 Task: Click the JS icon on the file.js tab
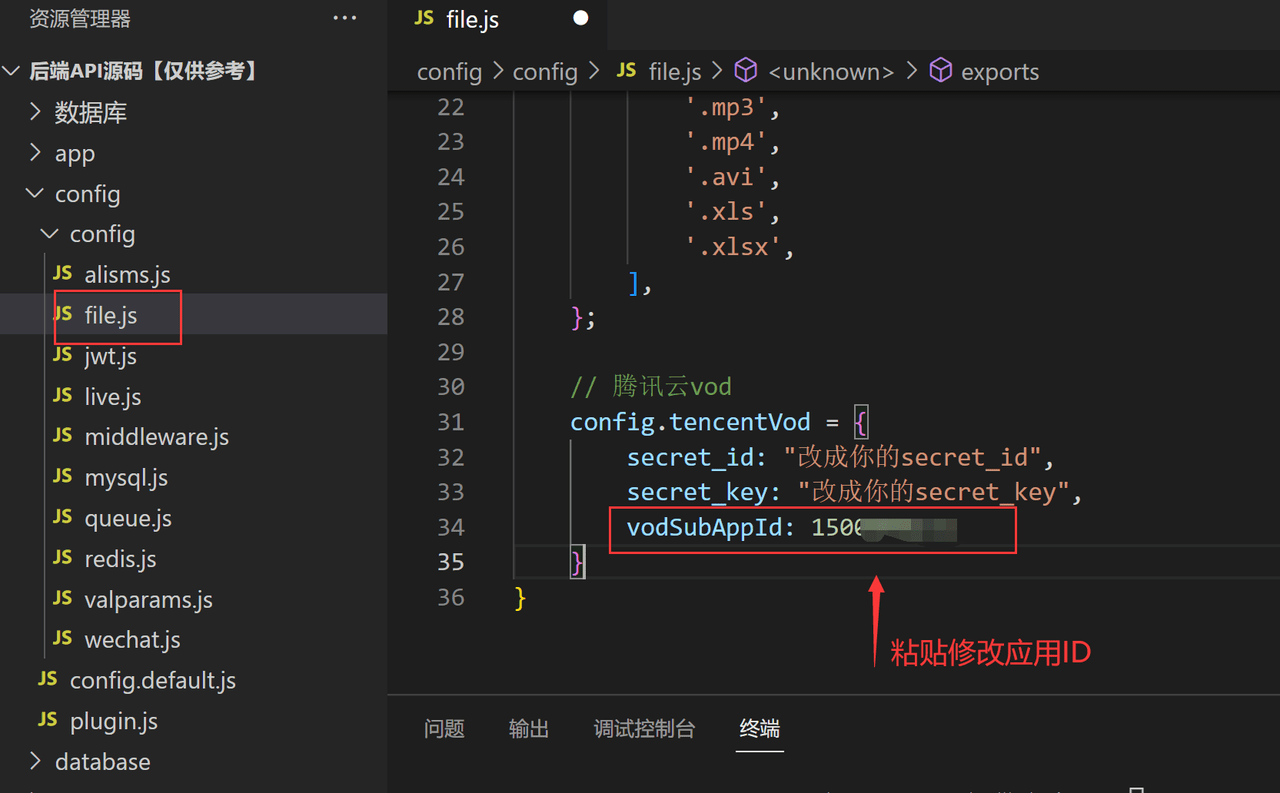pos(424,18)
